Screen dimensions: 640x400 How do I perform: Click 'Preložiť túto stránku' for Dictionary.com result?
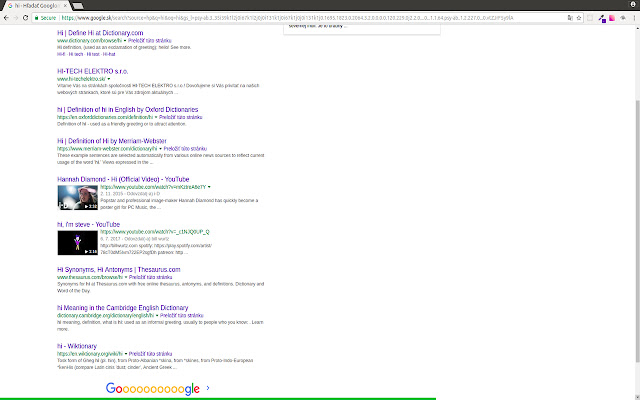pos(150,41)
